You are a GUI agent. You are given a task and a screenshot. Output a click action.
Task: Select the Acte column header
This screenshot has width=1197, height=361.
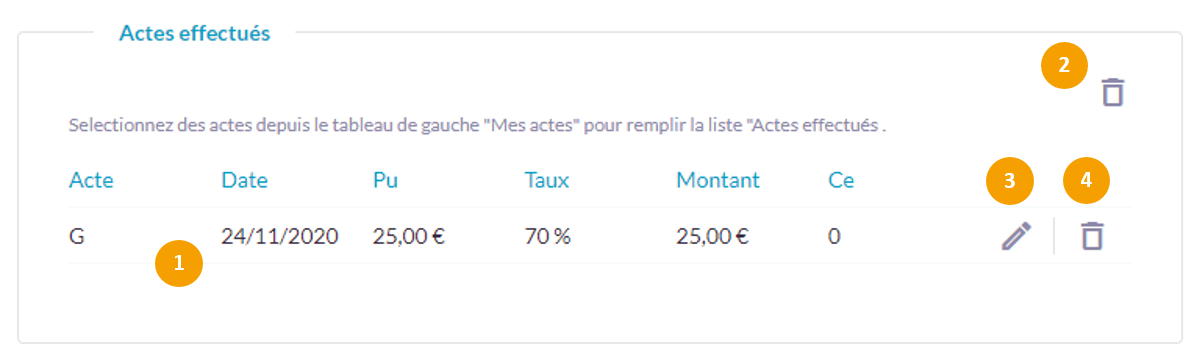[90, 180]
